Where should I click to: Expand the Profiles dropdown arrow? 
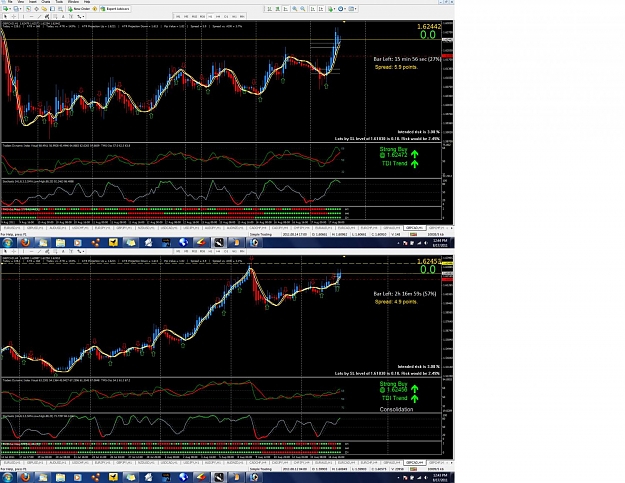(x=20, y=9)
